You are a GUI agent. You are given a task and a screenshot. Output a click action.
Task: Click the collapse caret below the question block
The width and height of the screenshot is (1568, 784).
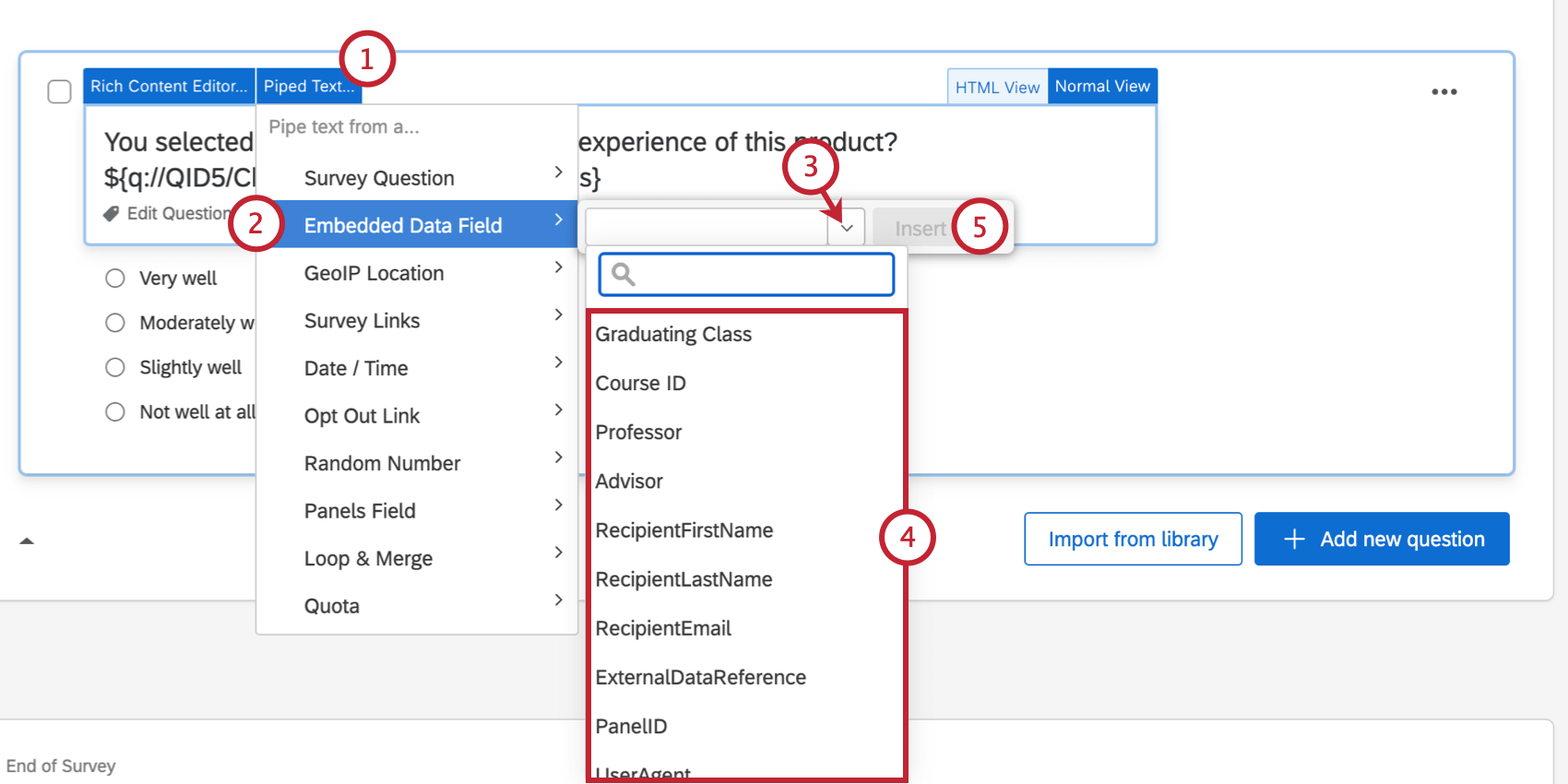tap(27, 540)
